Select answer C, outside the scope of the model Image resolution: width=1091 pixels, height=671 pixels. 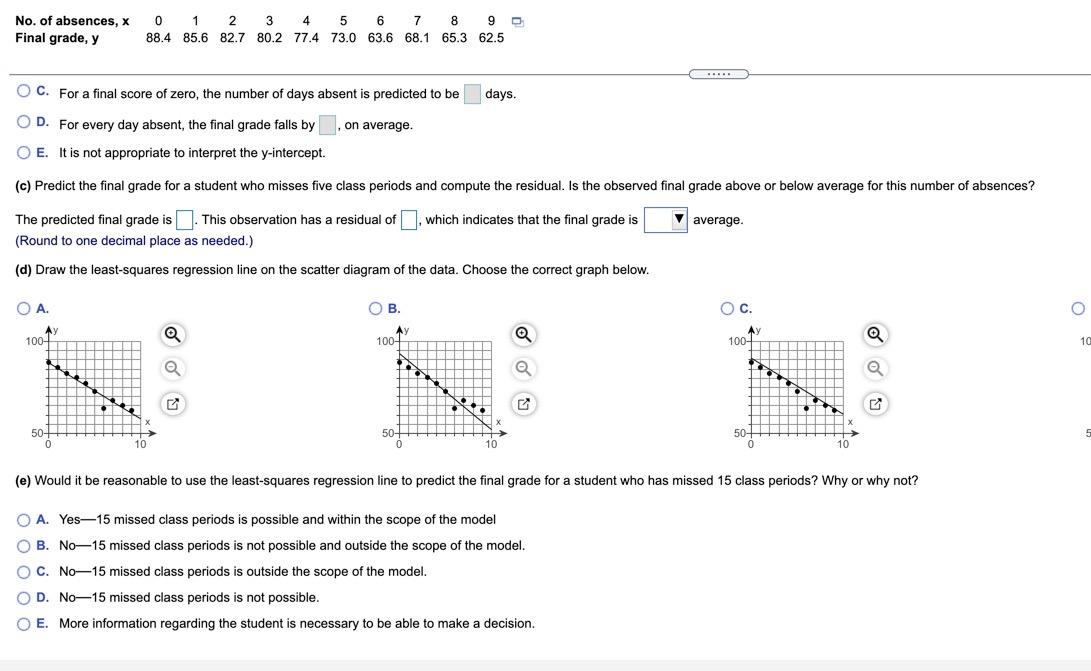(x=22, y=570)
